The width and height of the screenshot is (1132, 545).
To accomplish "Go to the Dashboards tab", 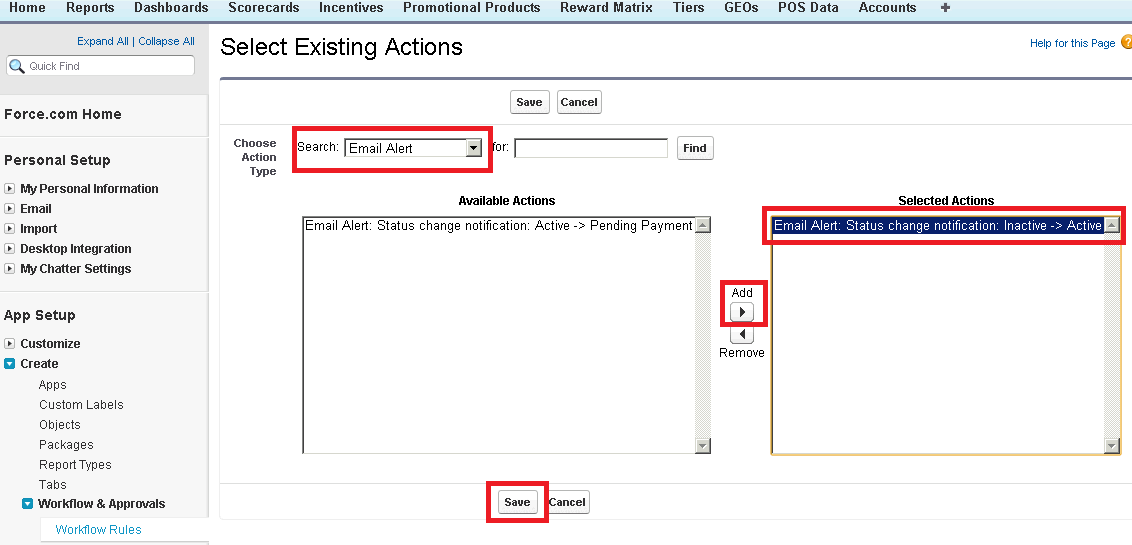I will coord(171,8).
